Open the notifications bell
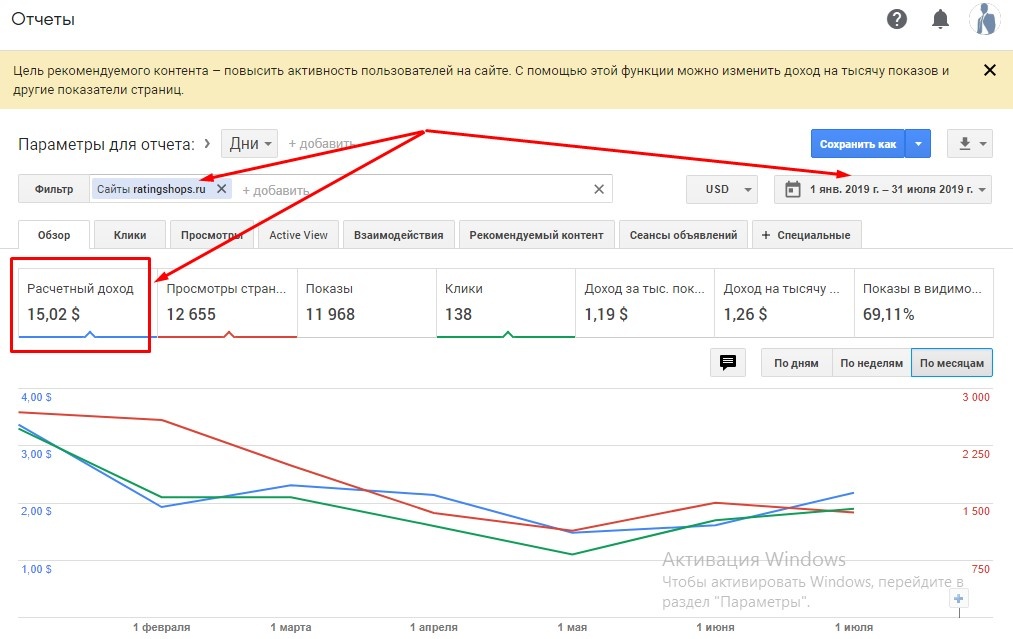1013x639 pixels. click(x=940, y=19)
